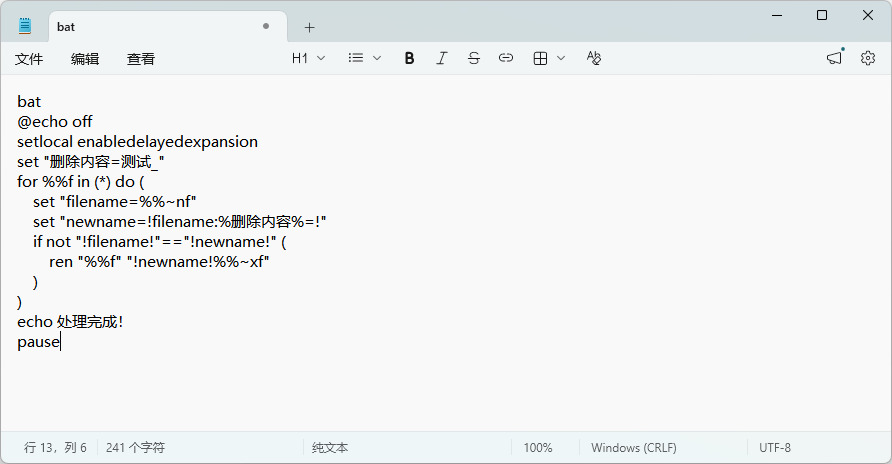Expand the list style dropdown arrow
The height and width of the screenshot is (464, 892).
(377, 58)
